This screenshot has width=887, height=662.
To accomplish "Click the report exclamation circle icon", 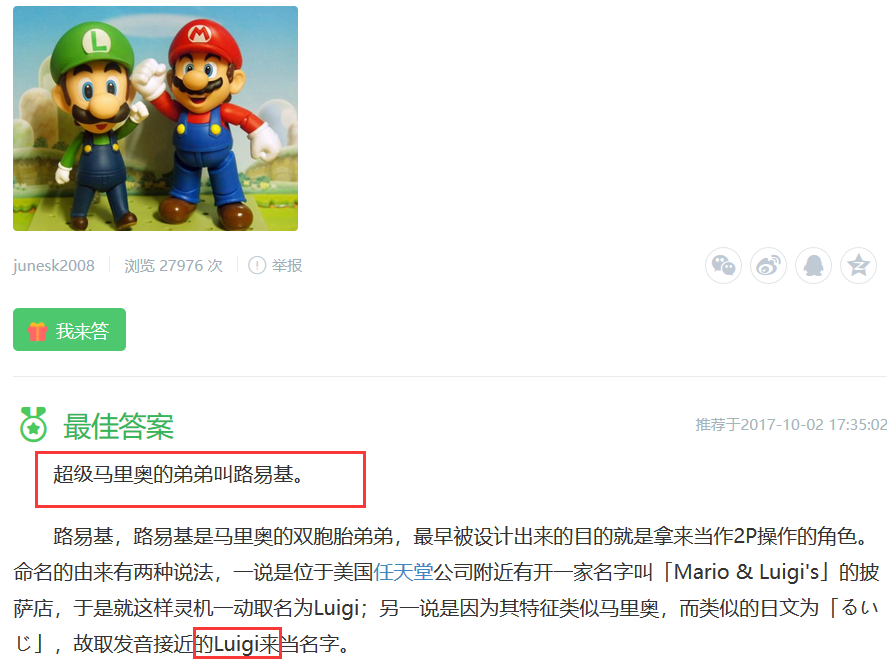I will click(x=257, y=265).
